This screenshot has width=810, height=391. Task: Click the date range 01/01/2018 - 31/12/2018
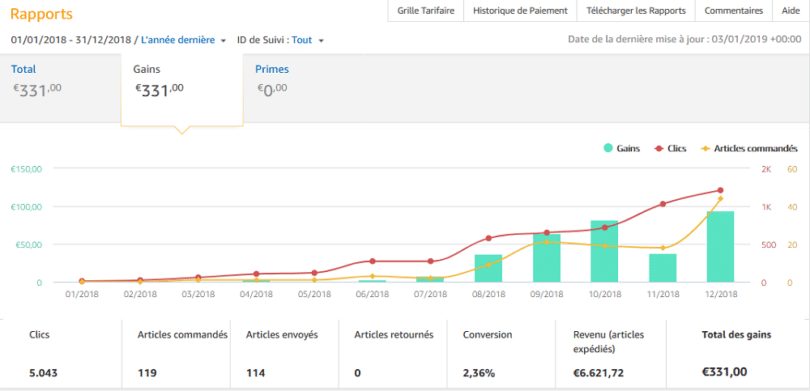pos(71,40)
